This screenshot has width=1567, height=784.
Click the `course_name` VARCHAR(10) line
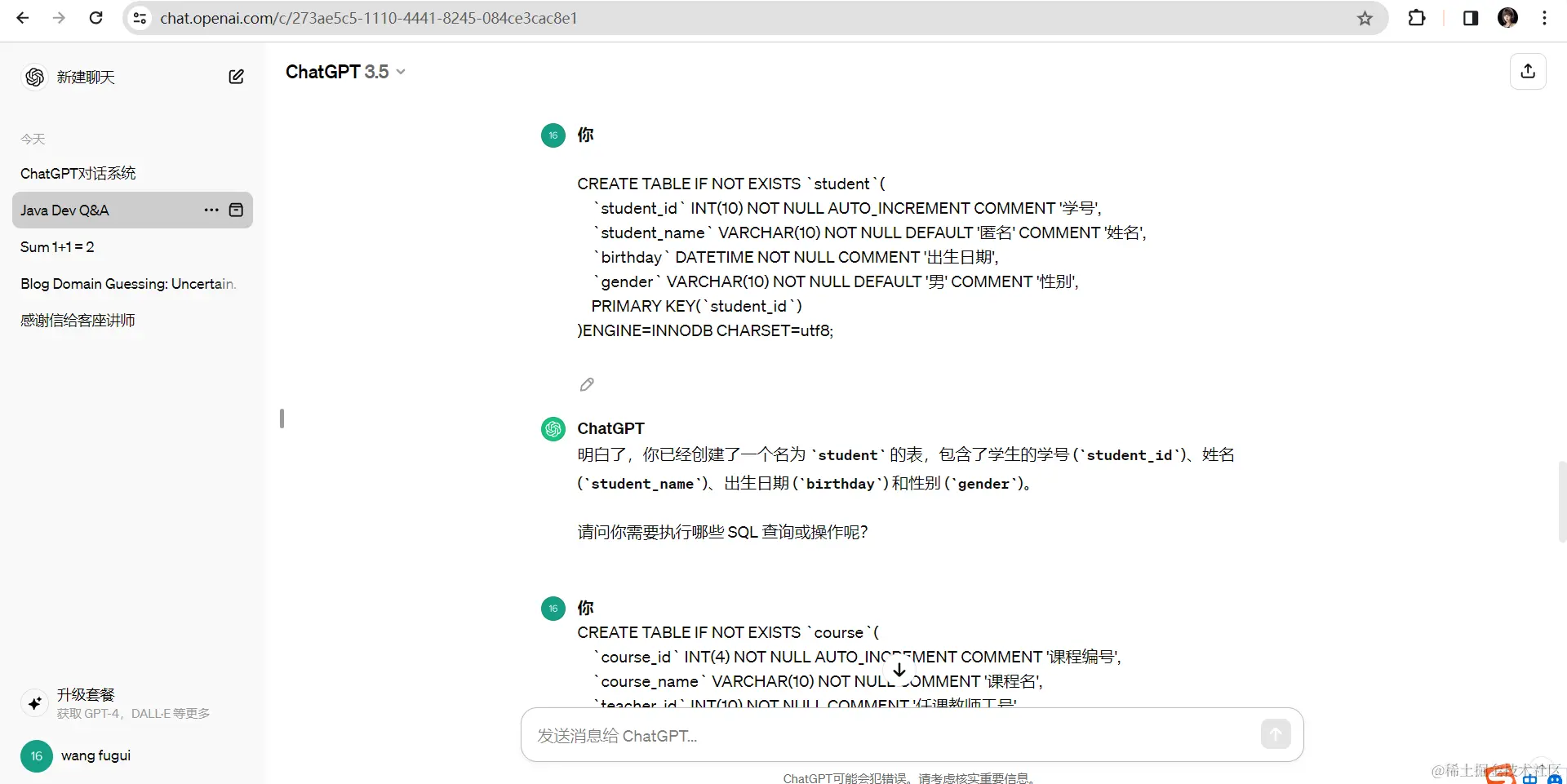(x=818, y=681)
